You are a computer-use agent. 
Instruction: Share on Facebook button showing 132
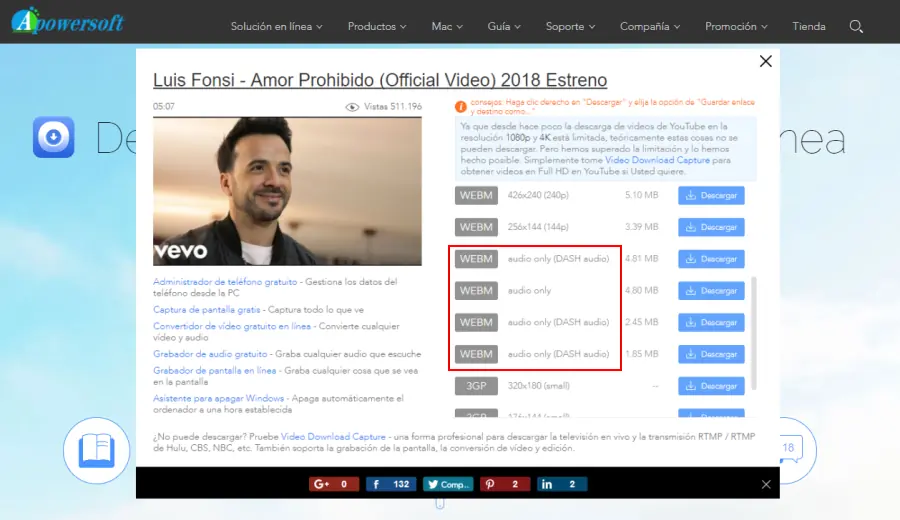pyautogui.click(x=391, y=484)
